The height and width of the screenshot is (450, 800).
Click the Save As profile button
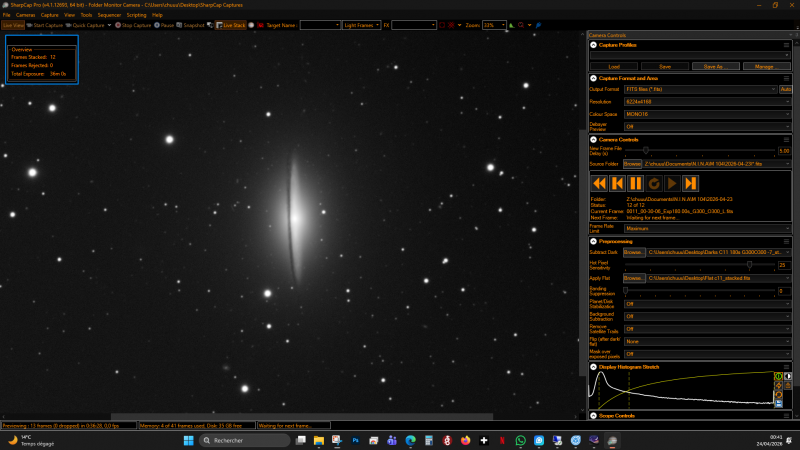coord(716,66)
